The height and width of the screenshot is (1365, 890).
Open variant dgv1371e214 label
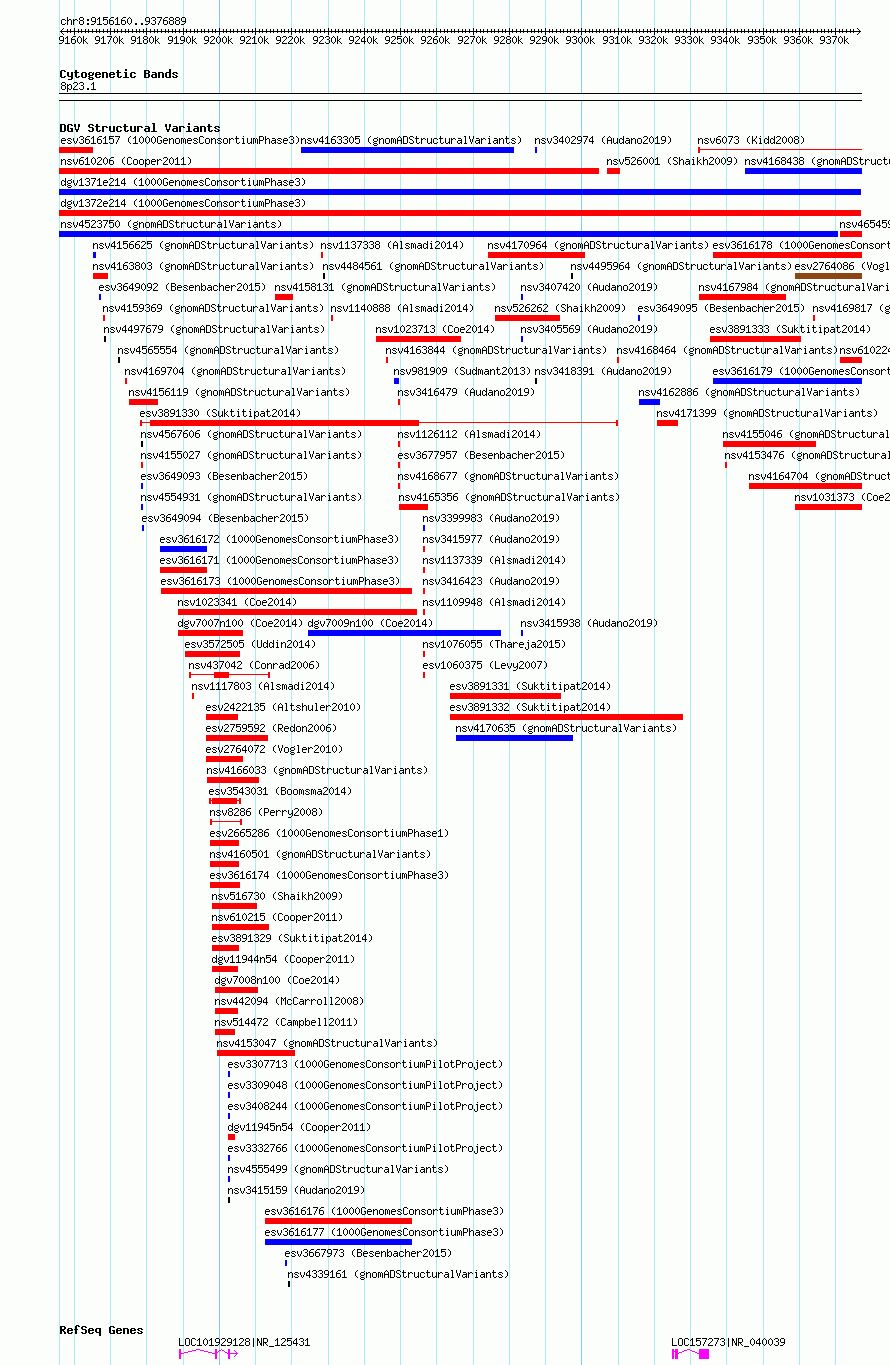pos(183,182)
